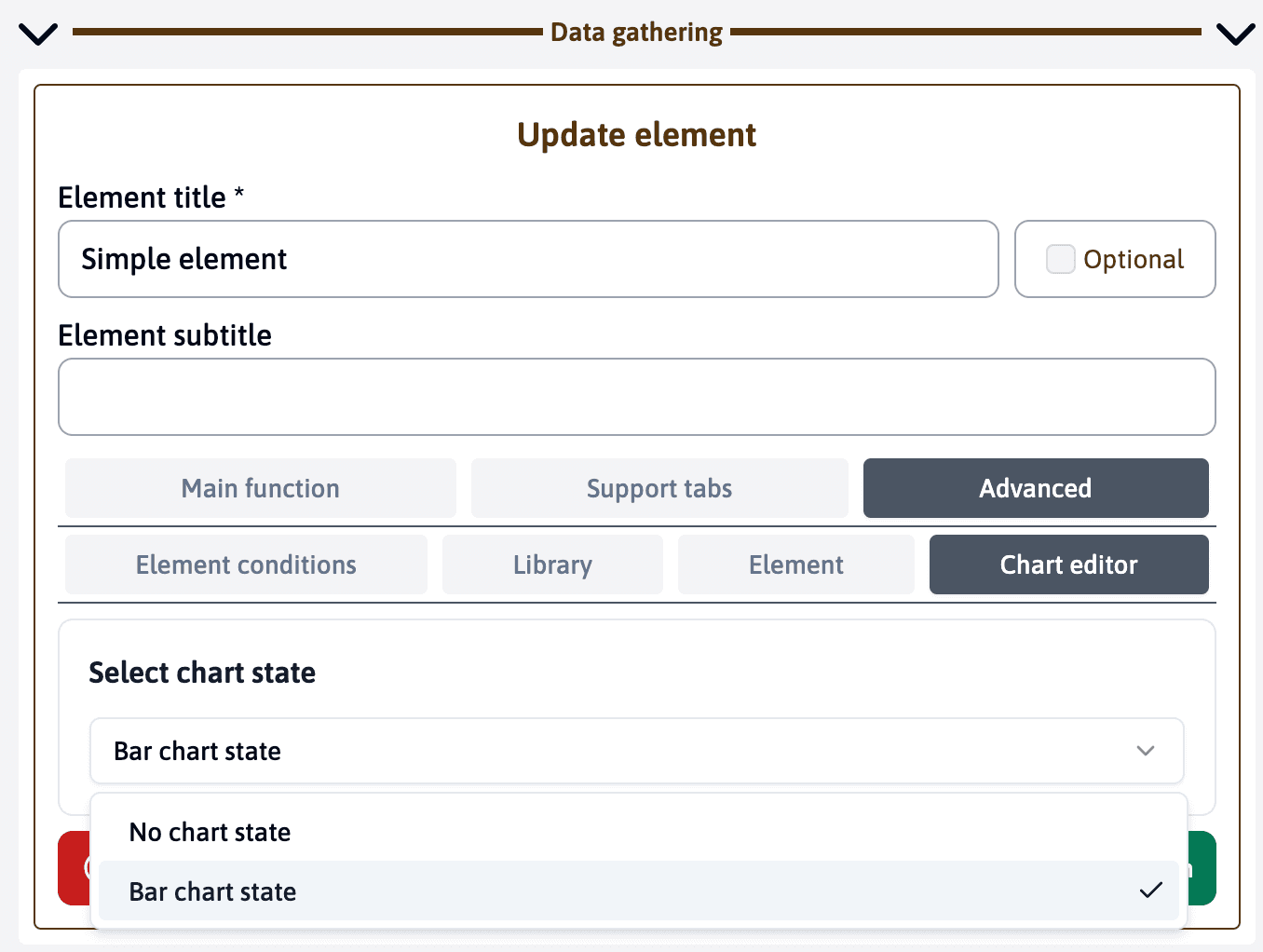Toggle the Optional setting for Simple element
The height and width of the screenshot is (952, 1263).
[1060, 259]
